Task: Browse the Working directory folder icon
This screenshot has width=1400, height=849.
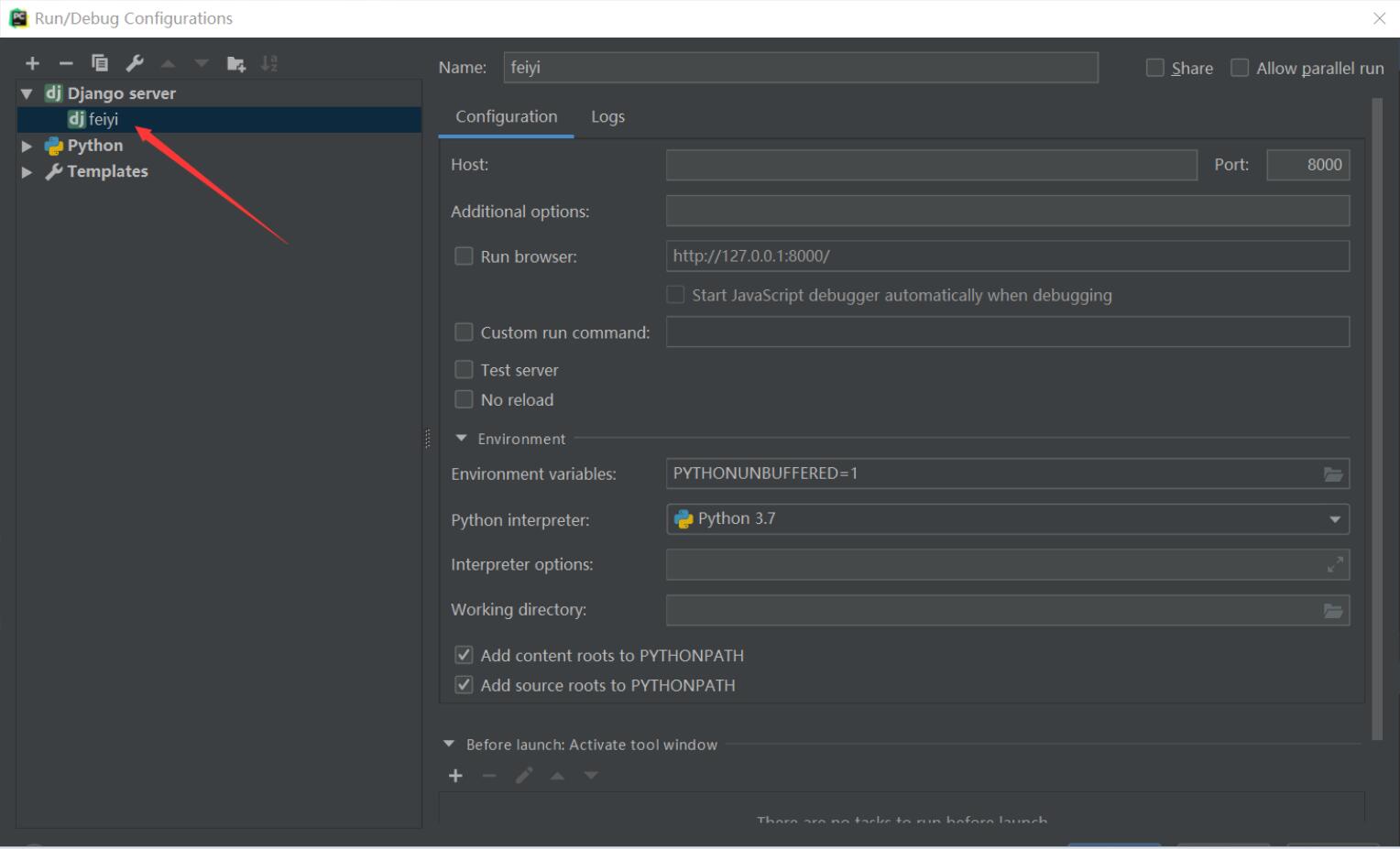Action: tap(1333, 611)
